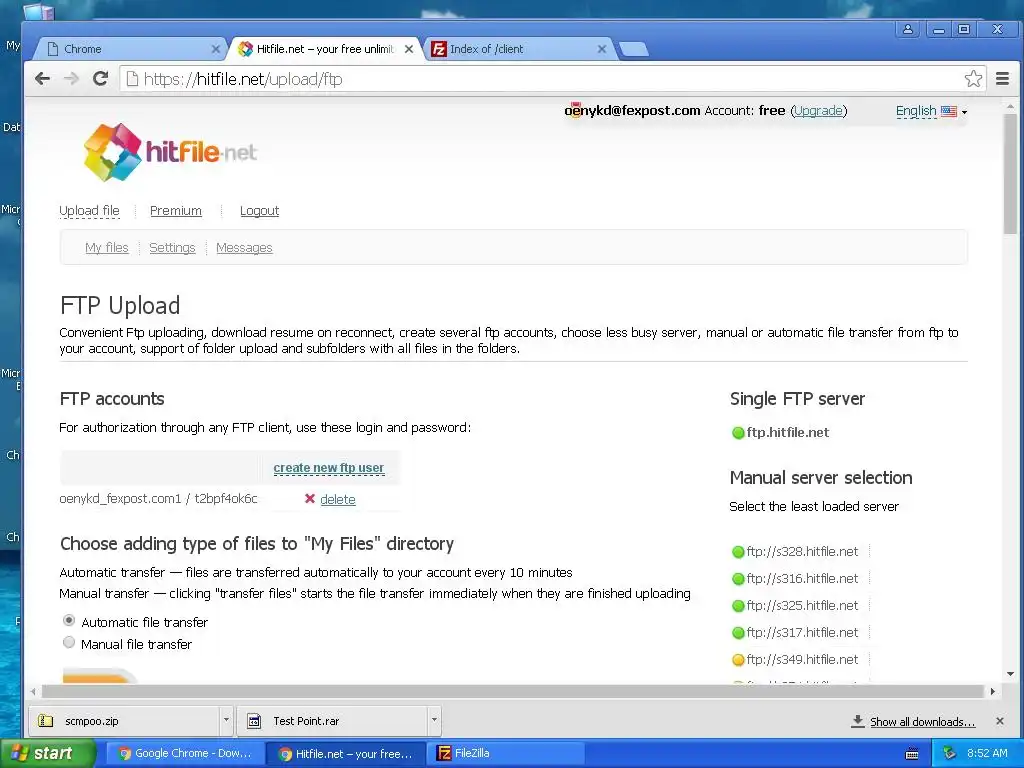Click the vertical scrollbar down arrow

(1010, 673)
